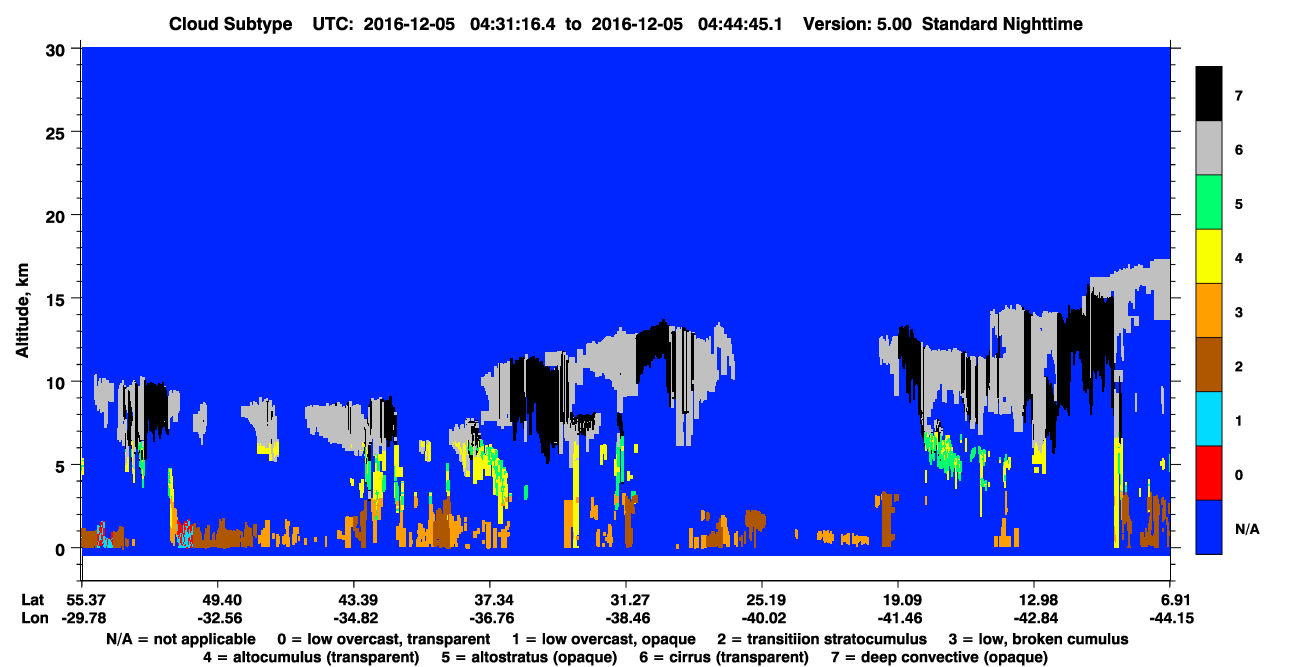Viewport: 1300px width, 667px height.
Task: Click longitude value -32.56
Action: coord(218,618)
